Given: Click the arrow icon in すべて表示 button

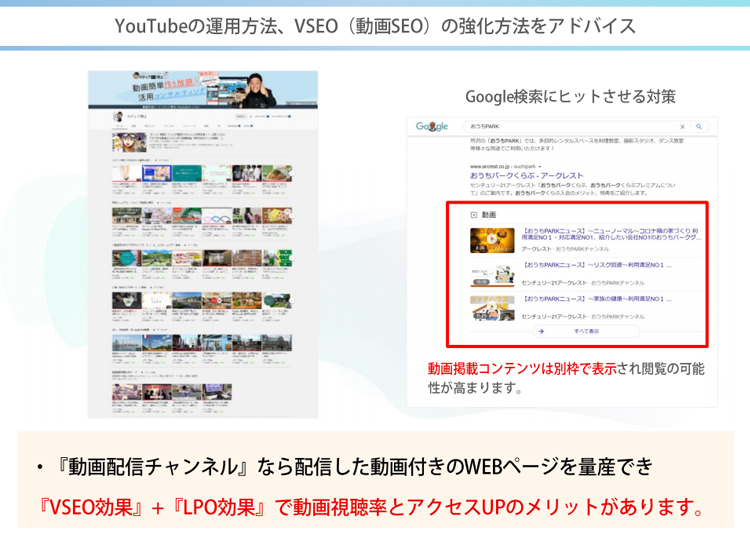Looking at the screenshot, I should coord(541,331).
